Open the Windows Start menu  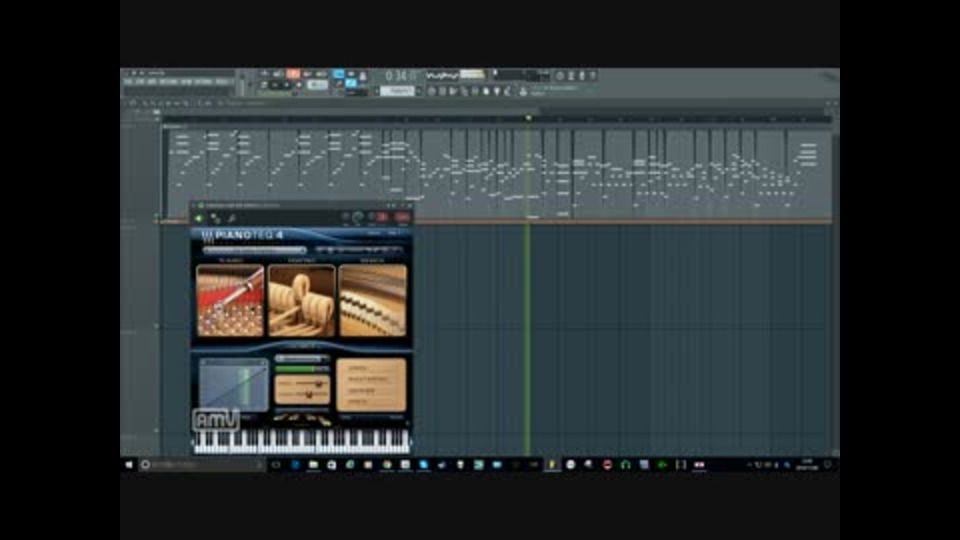click(x=129, y=465)
